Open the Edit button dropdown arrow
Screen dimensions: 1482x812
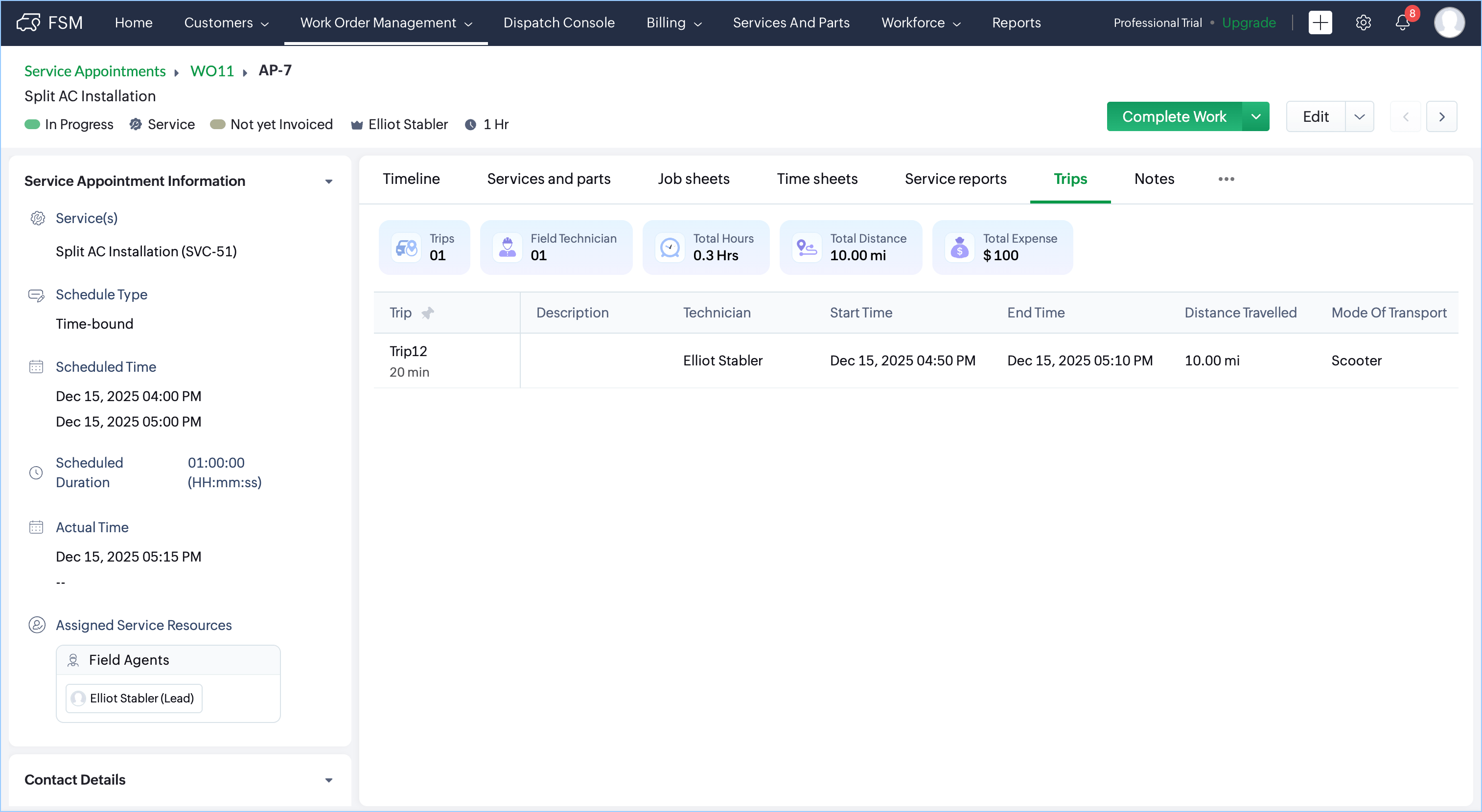tap(1359, 117)
